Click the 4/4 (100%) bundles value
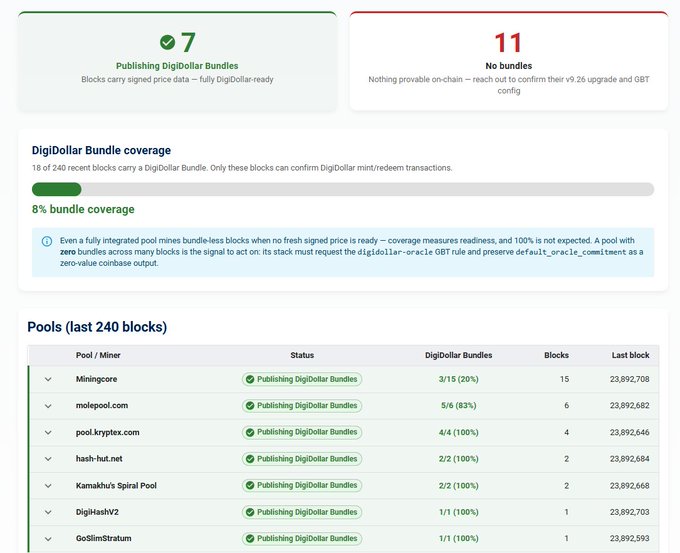 point(458,432)
